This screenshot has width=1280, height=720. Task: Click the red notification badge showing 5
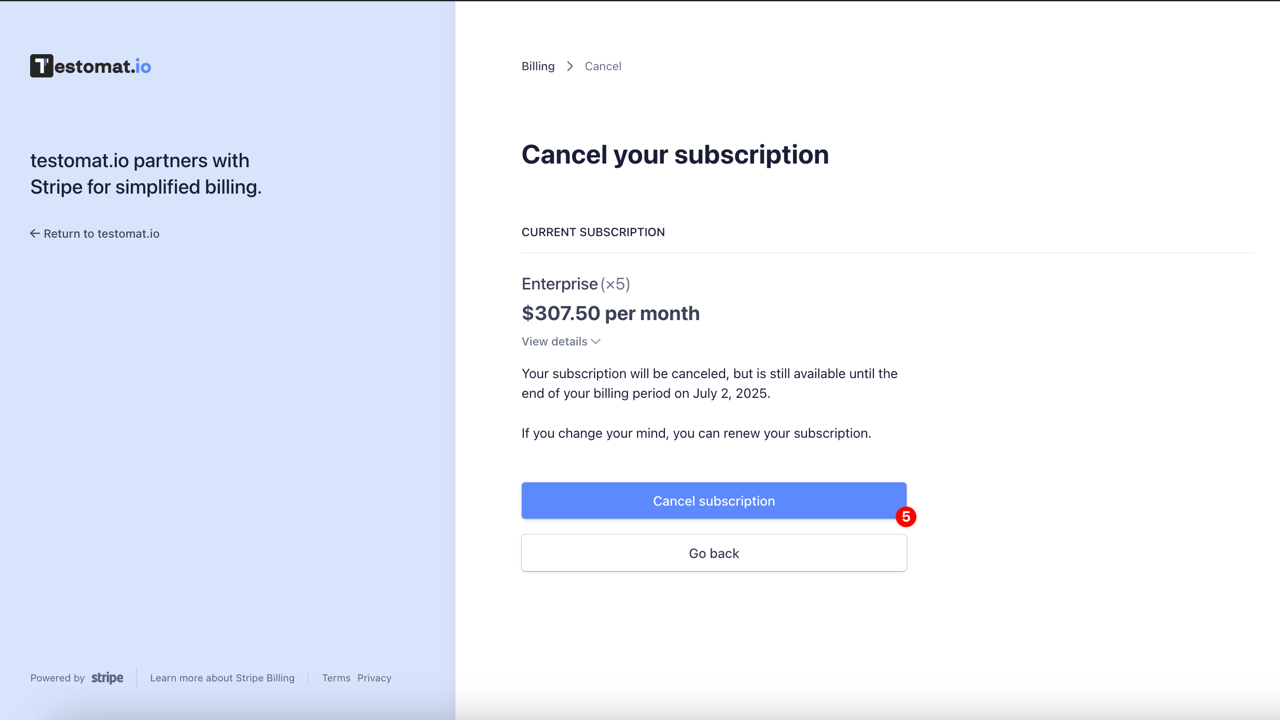point(905,517)
